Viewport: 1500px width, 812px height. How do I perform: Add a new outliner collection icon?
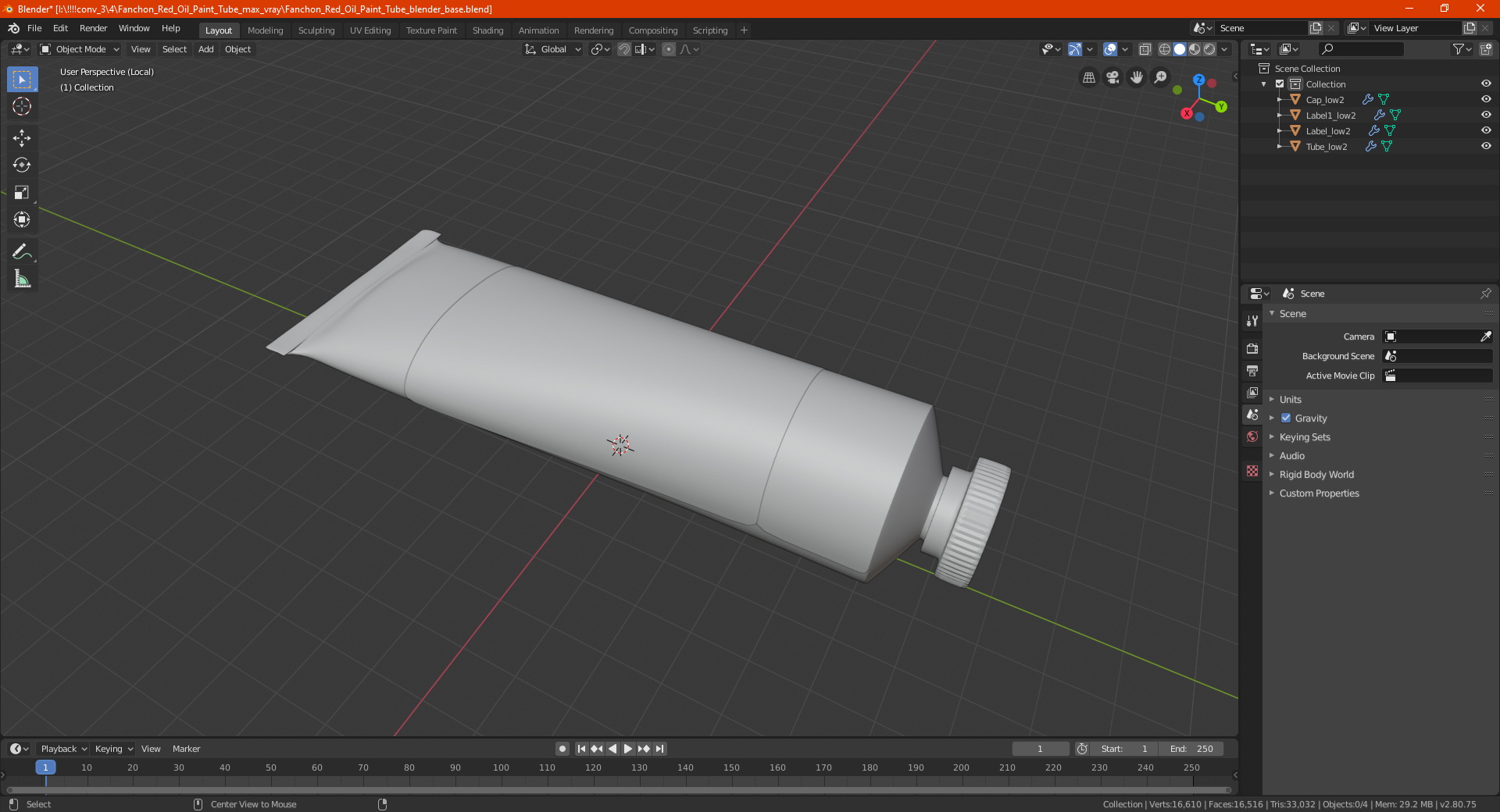coord(1485,49)
